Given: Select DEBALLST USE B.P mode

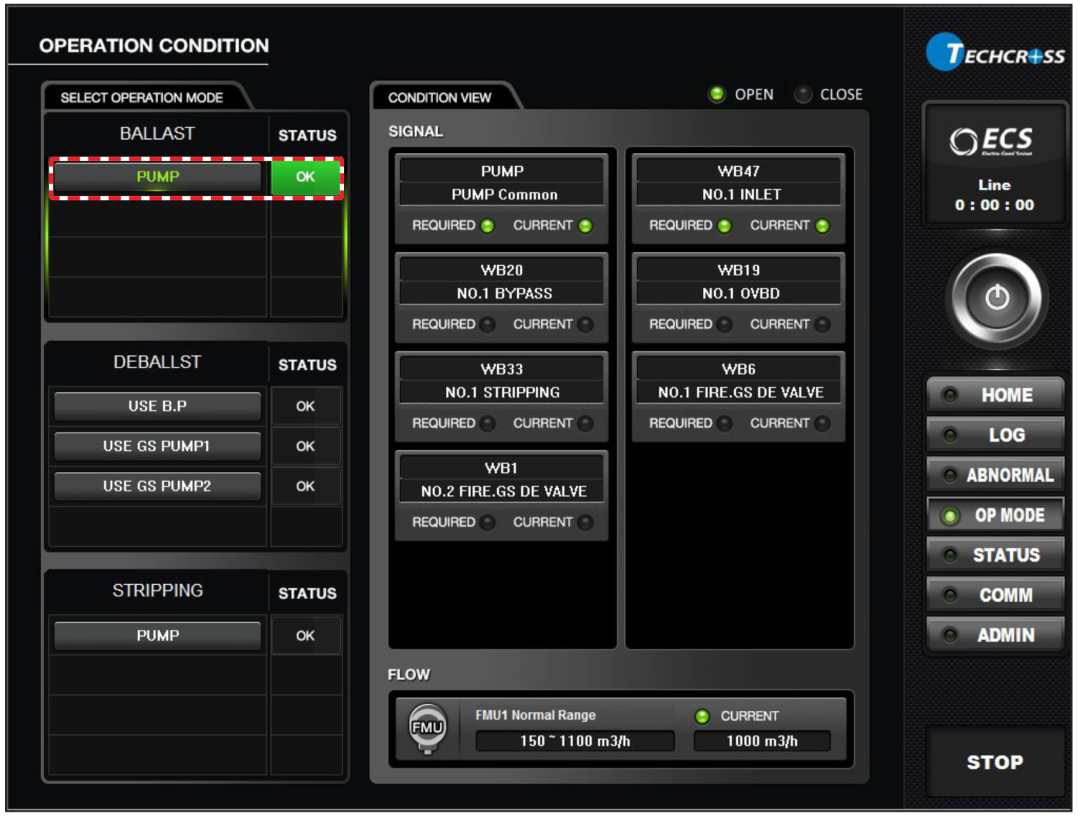Looking at the screenshot, I should pos(157,407).
